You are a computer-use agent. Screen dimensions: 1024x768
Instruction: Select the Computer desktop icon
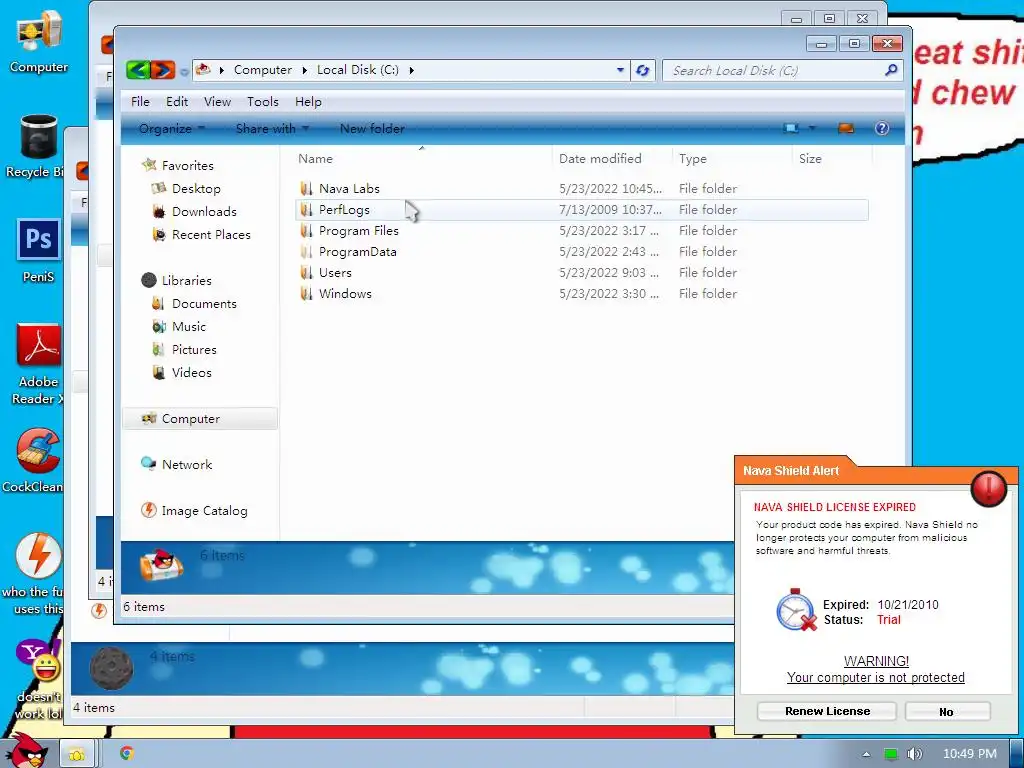click(x=39, y=41)
